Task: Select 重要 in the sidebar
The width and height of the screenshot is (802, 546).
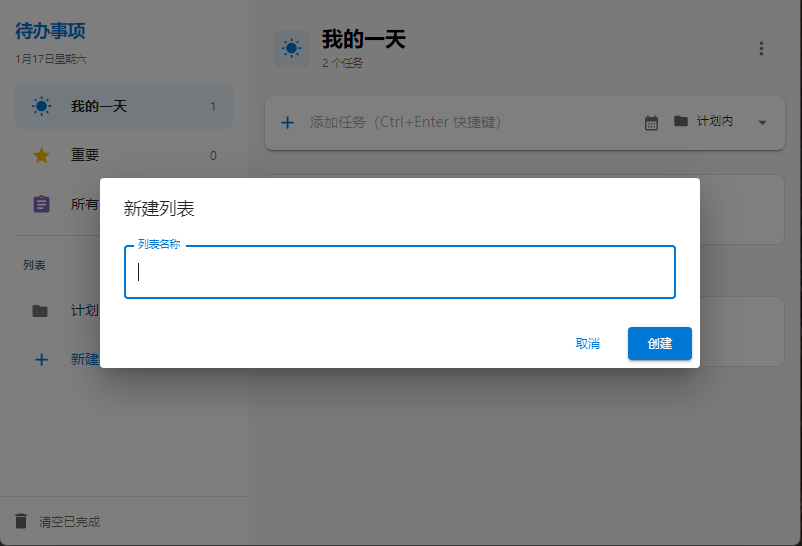Action: (85, 156)
